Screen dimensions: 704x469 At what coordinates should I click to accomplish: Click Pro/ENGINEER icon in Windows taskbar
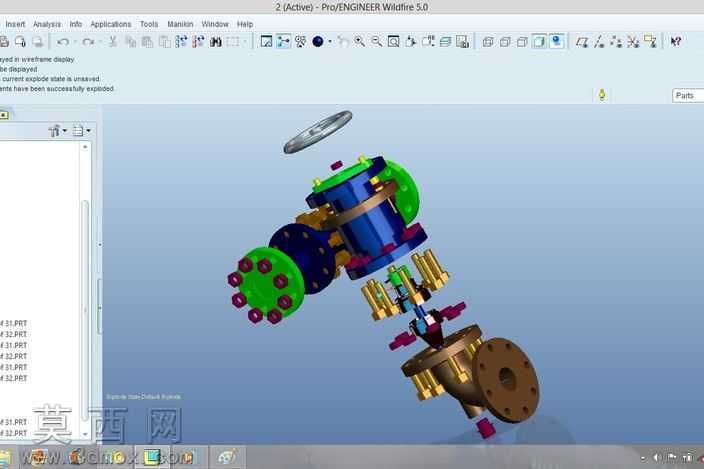152,457
